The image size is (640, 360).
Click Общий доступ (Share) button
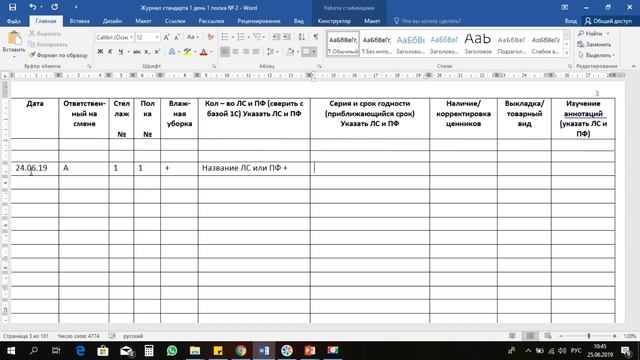tap(609, 21)
